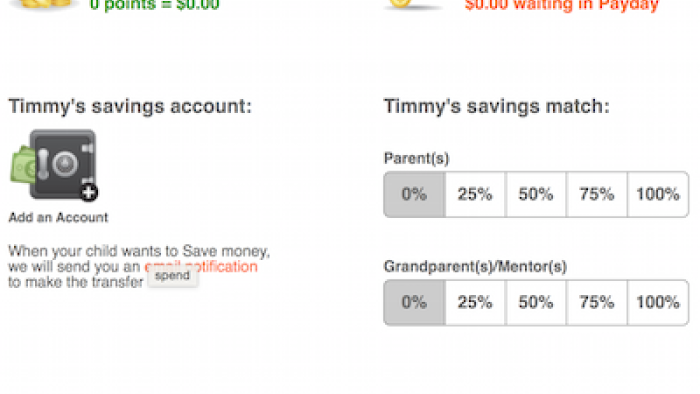Pick 75% for Parent(s) match
The image size is (700, 394).
click(596, 195)
